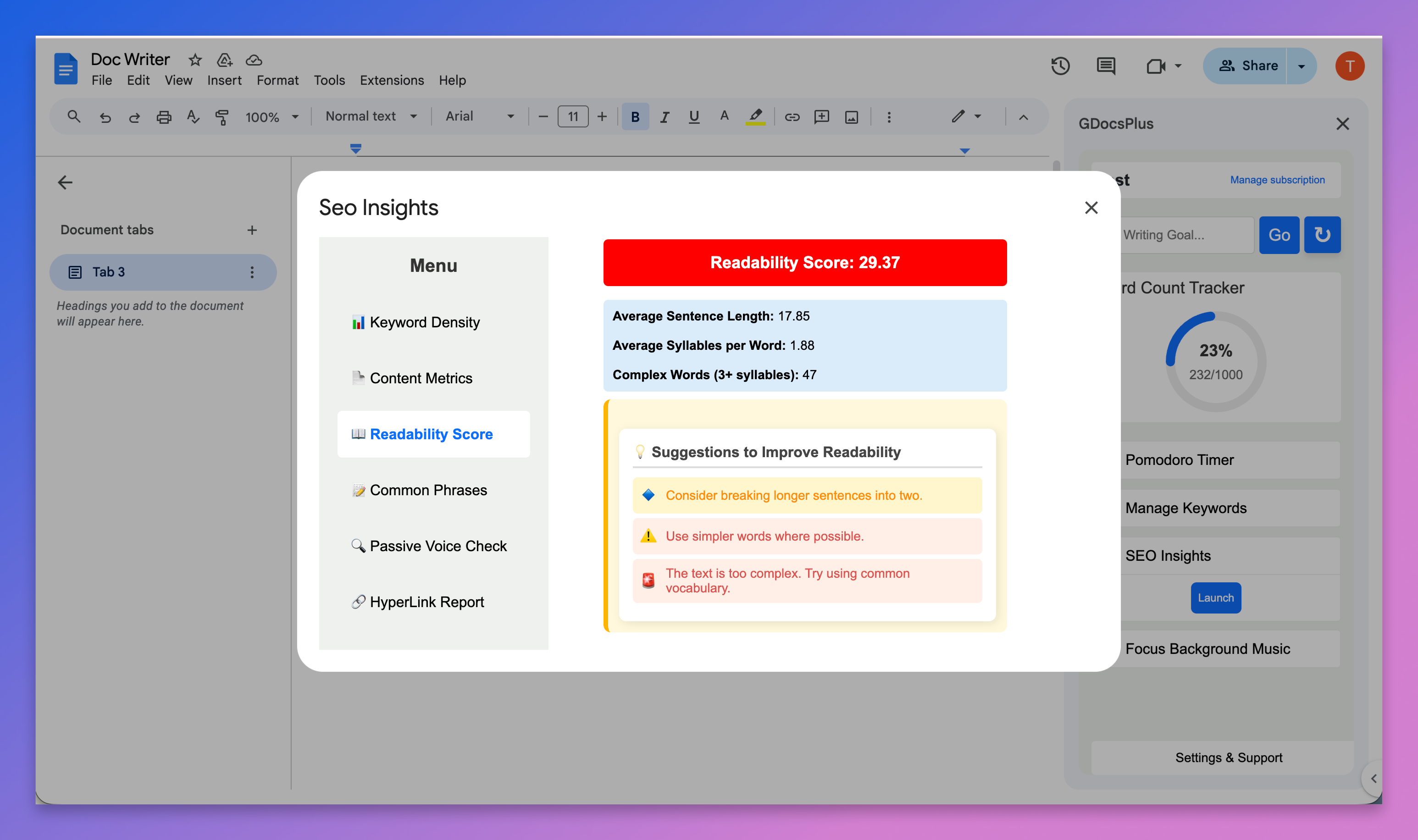This screenshot has width=1418, height=840.
Task: Select Keyword Density in the menu
Action: click(x=424, y=322)
